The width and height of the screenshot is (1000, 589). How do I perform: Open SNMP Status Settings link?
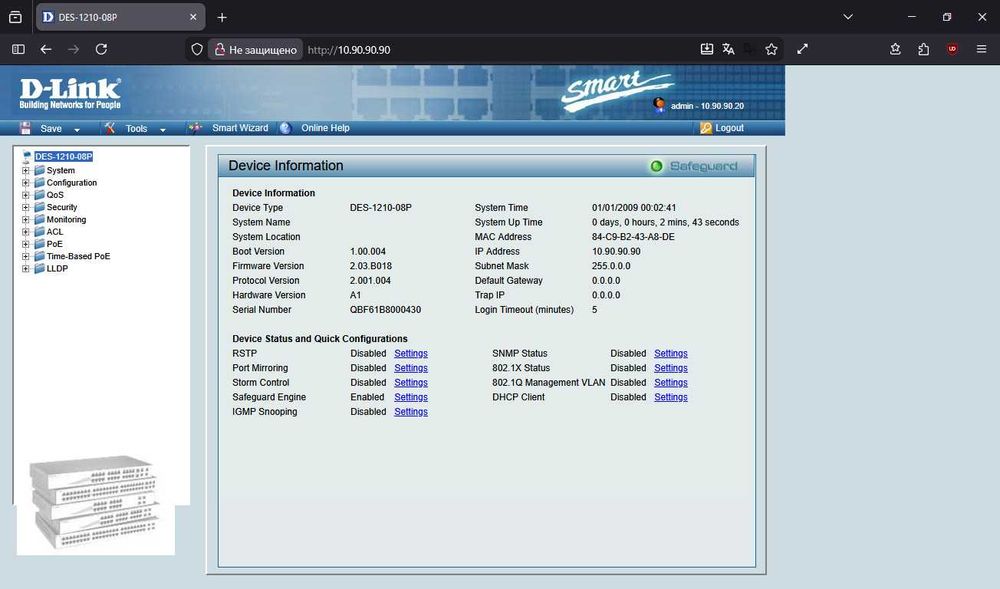671,353
